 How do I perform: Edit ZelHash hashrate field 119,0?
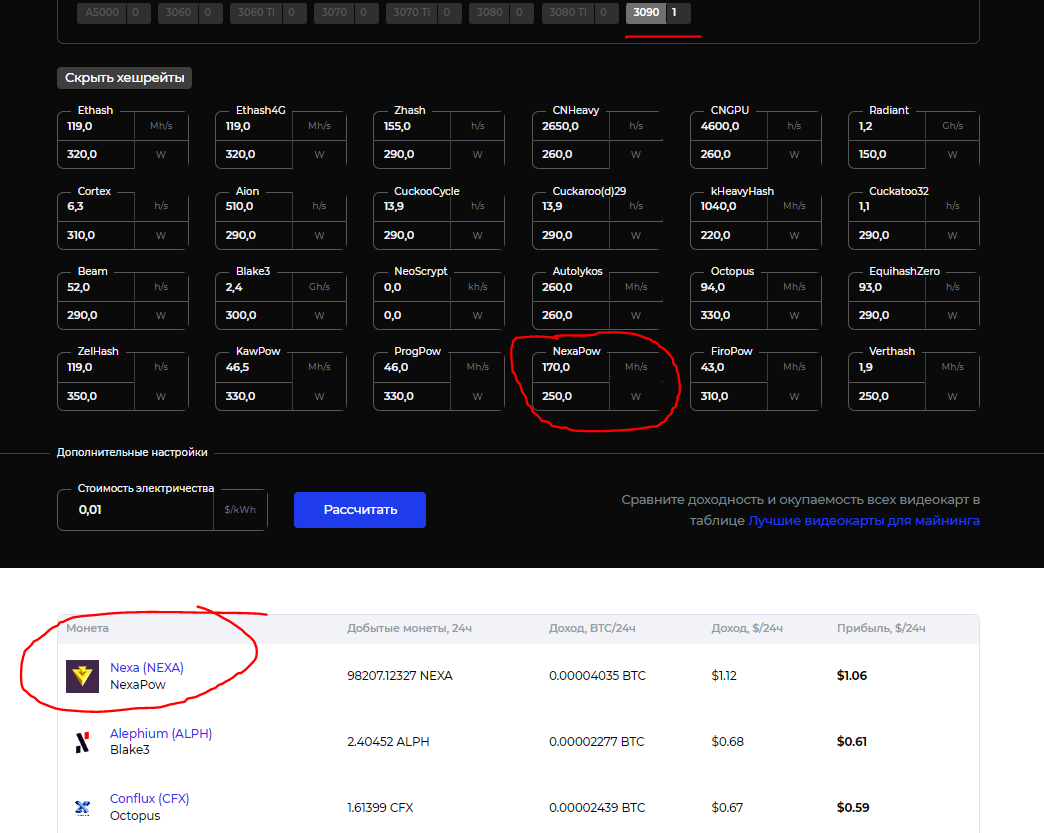click(x=96, y=367)
